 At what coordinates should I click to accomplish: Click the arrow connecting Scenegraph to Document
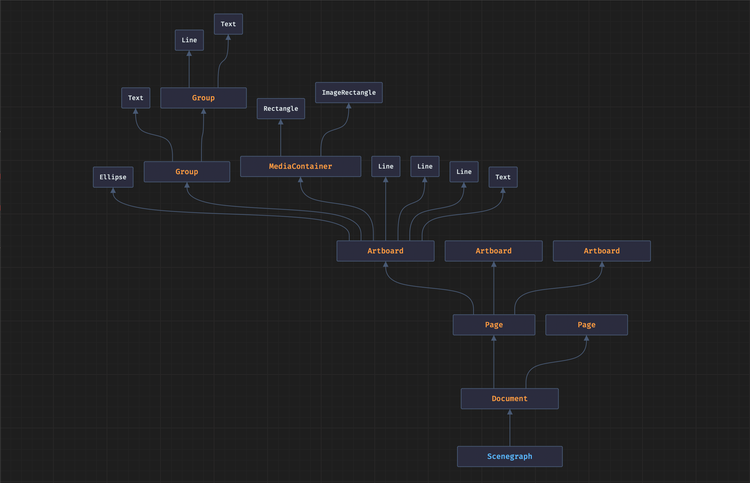(510, 428)
